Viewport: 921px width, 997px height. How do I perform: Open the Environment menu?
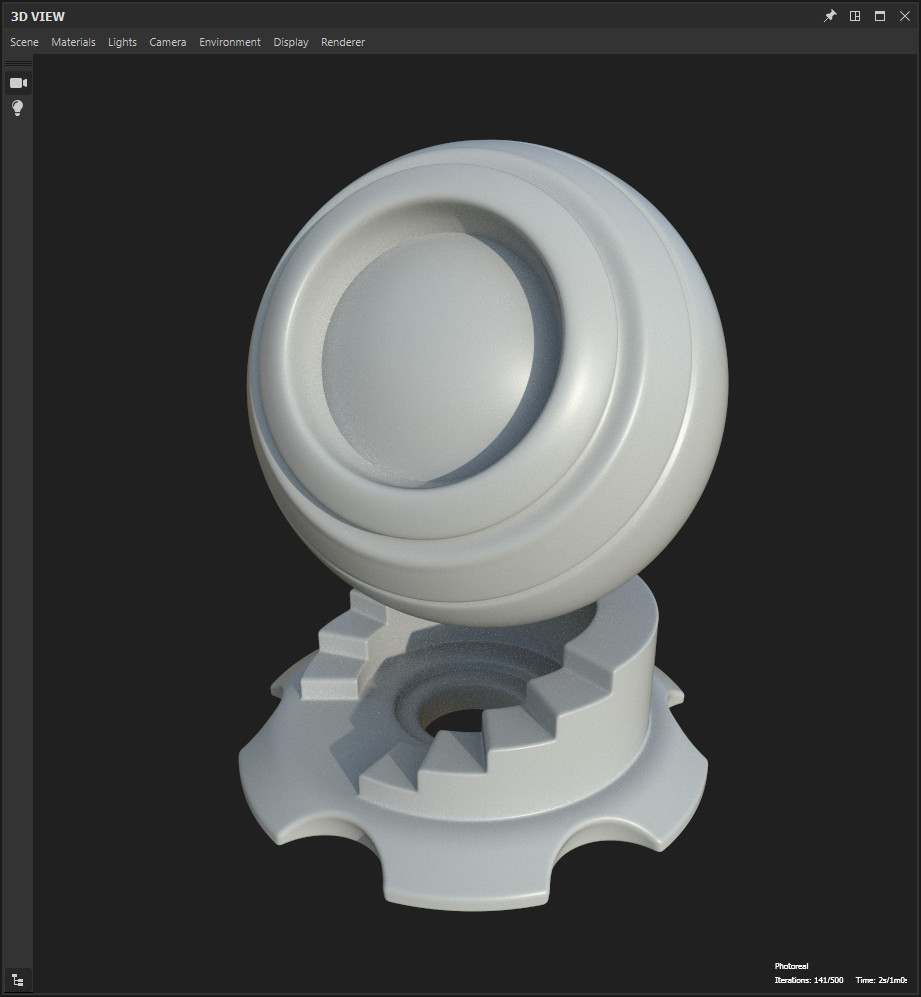pyautogui.click(x=230, y=42)
